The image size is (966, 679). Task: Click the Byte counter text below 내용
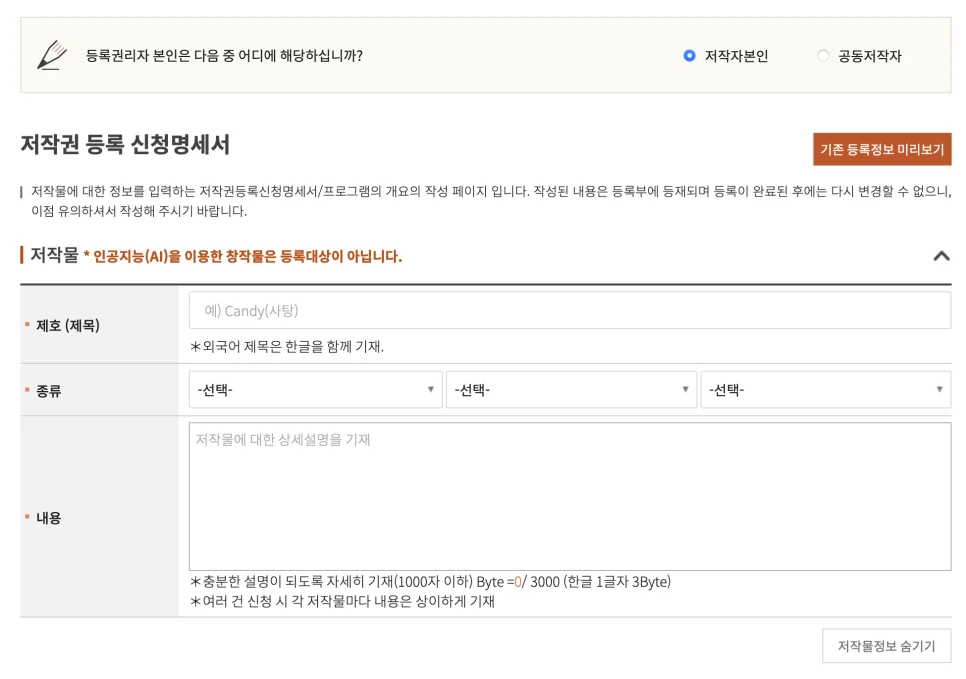pos(430,582)
